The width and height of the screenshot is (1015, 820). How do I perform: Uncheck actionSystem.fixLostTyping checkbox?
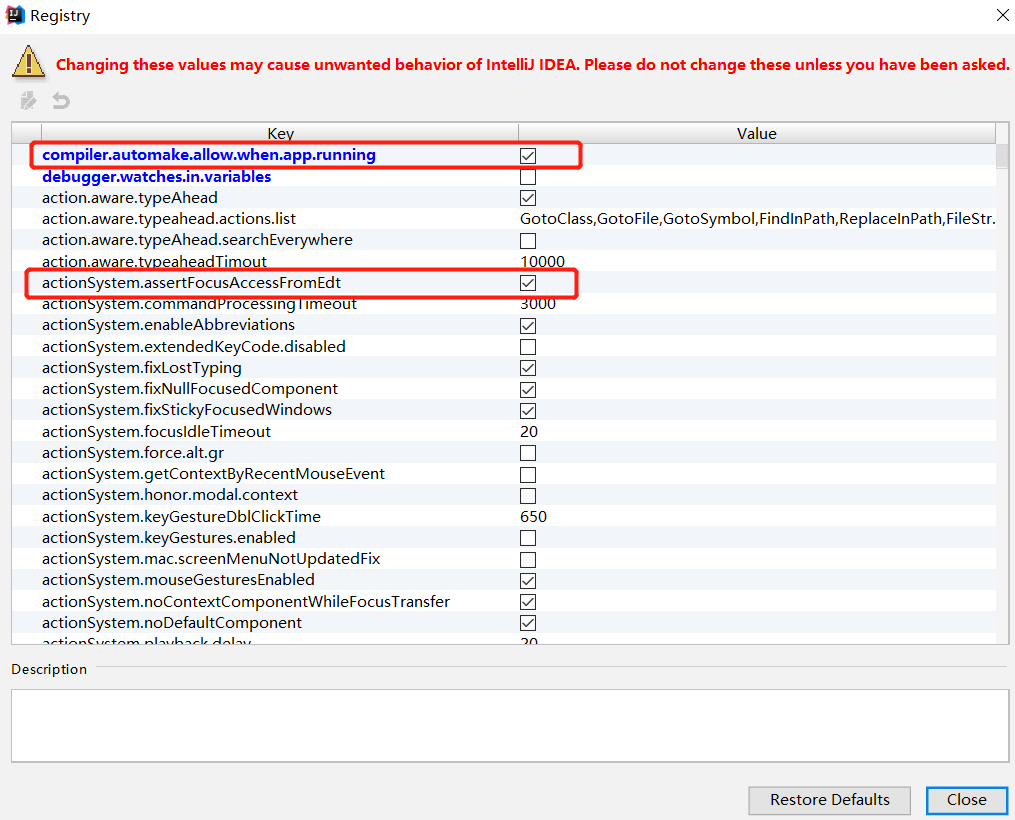[x=528, y=368]
